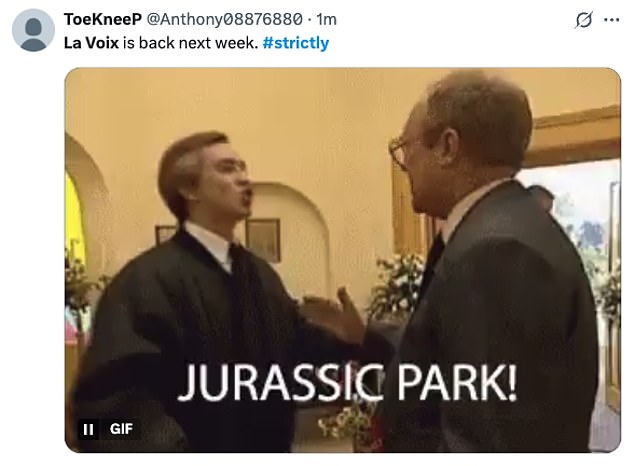Viewport: 634px width, 466px height.
Task: Open the 1m tweet timestamp
Action: tap(326, 19)
